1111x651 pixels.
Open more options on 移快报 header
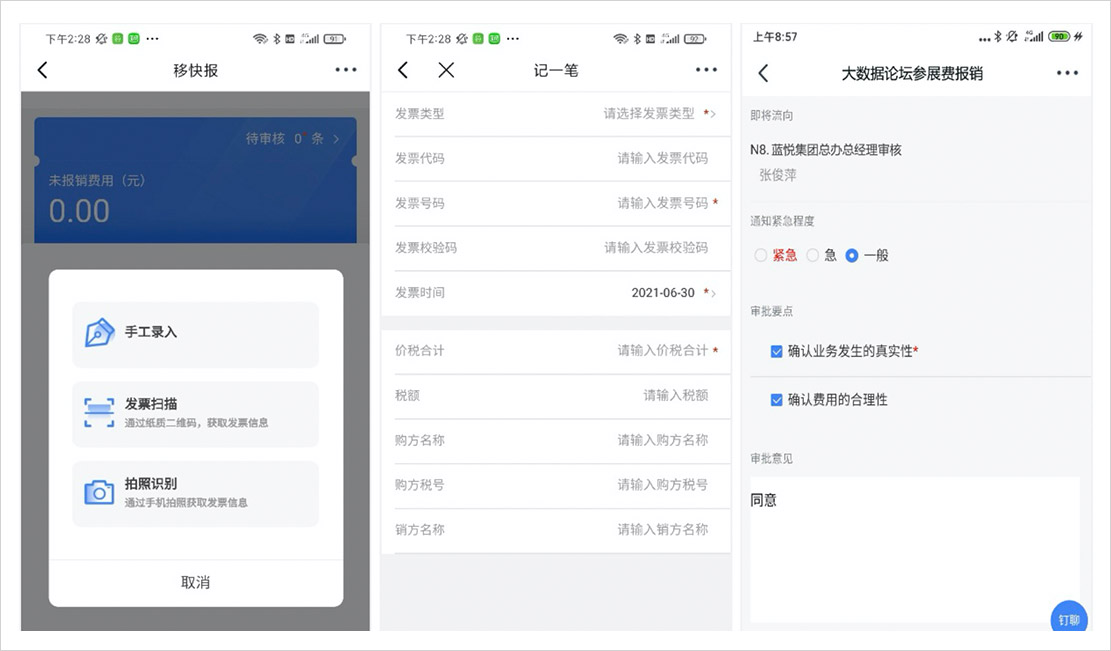tap(346, 70)
